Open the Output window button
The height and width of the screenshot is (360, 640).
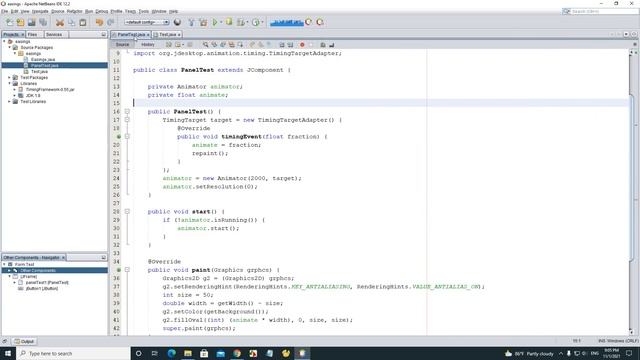[x=24, y=341]
